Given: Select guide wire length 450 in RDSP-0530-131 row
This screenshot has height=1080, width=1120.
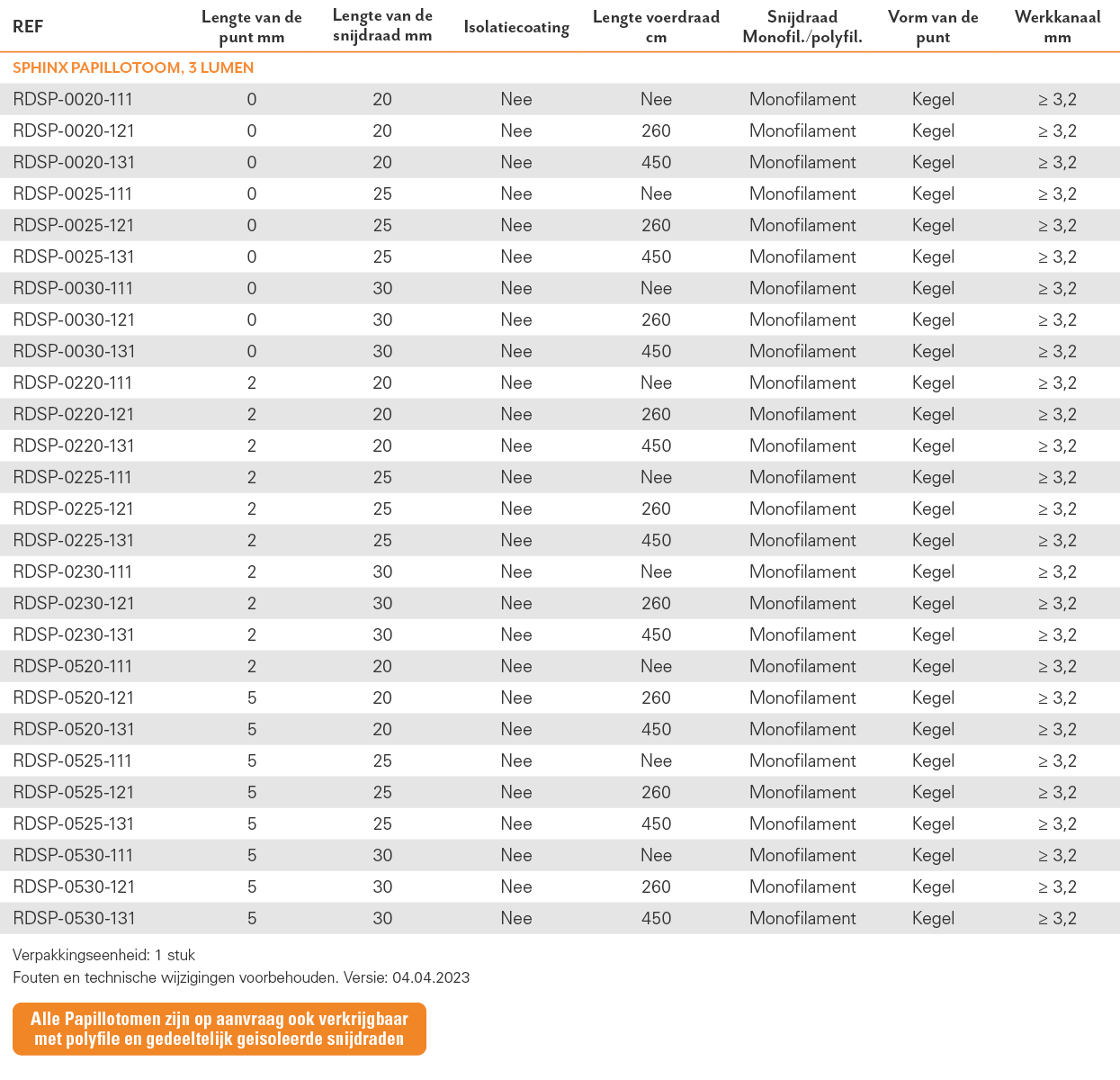Looking at the screenshot, I should (x=657, y=918).
